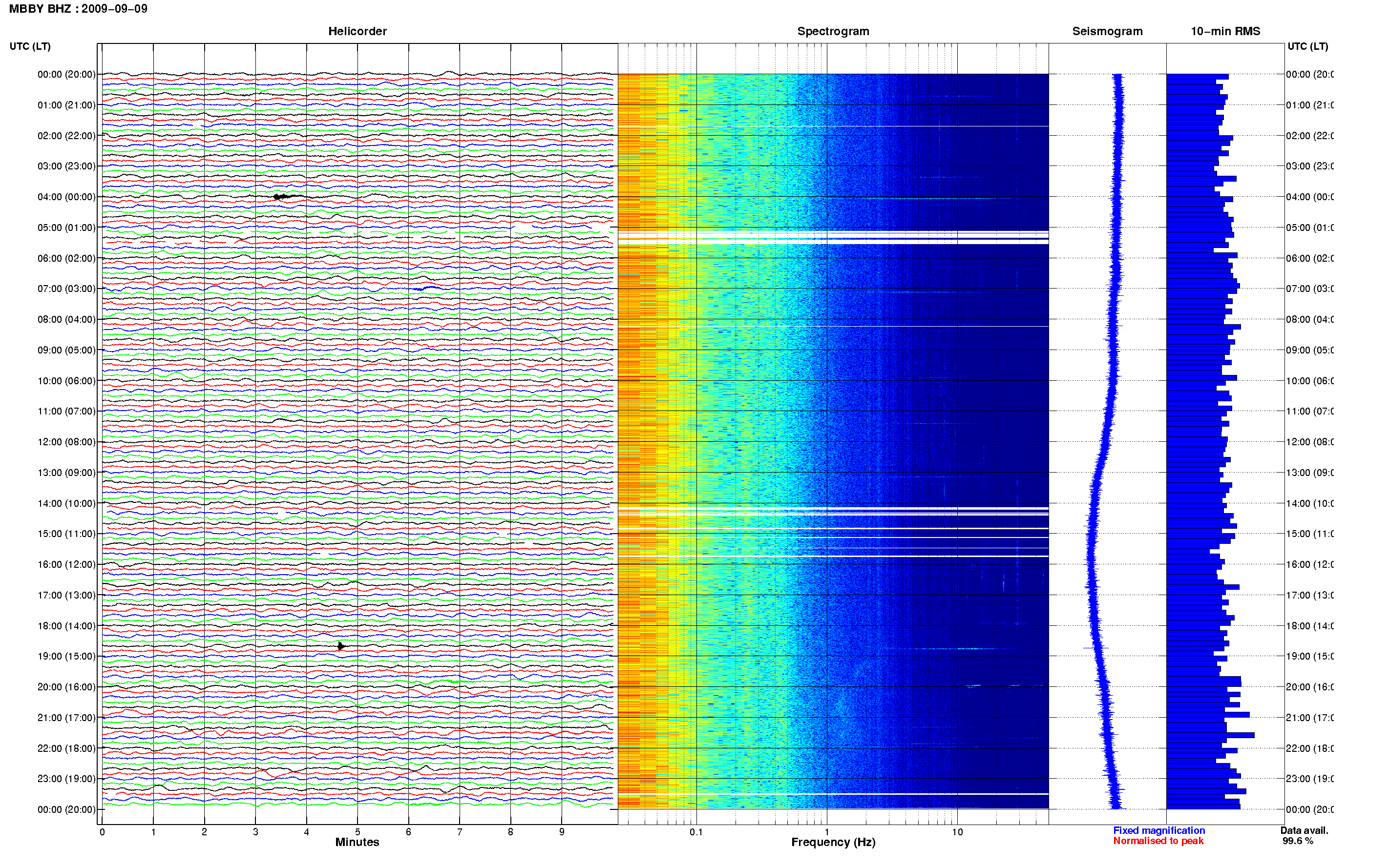Click the left 23:00 (19:00) time label
Image resolution: width=1389 pixels, height=868 pixels.
(x=66, y=779)
